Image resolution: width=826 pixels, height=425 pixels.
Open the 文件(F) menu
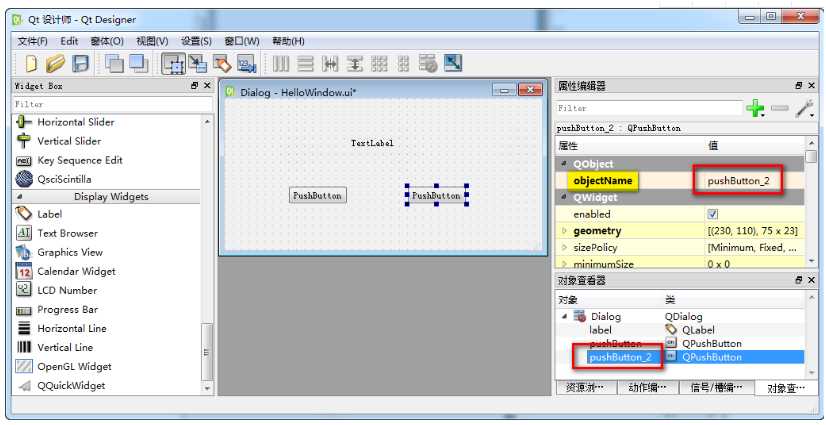33,41
